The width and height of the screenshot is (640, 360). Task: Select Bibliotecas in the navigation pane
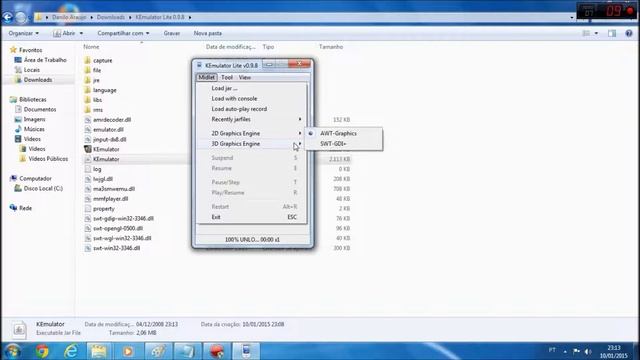(33, 99)
